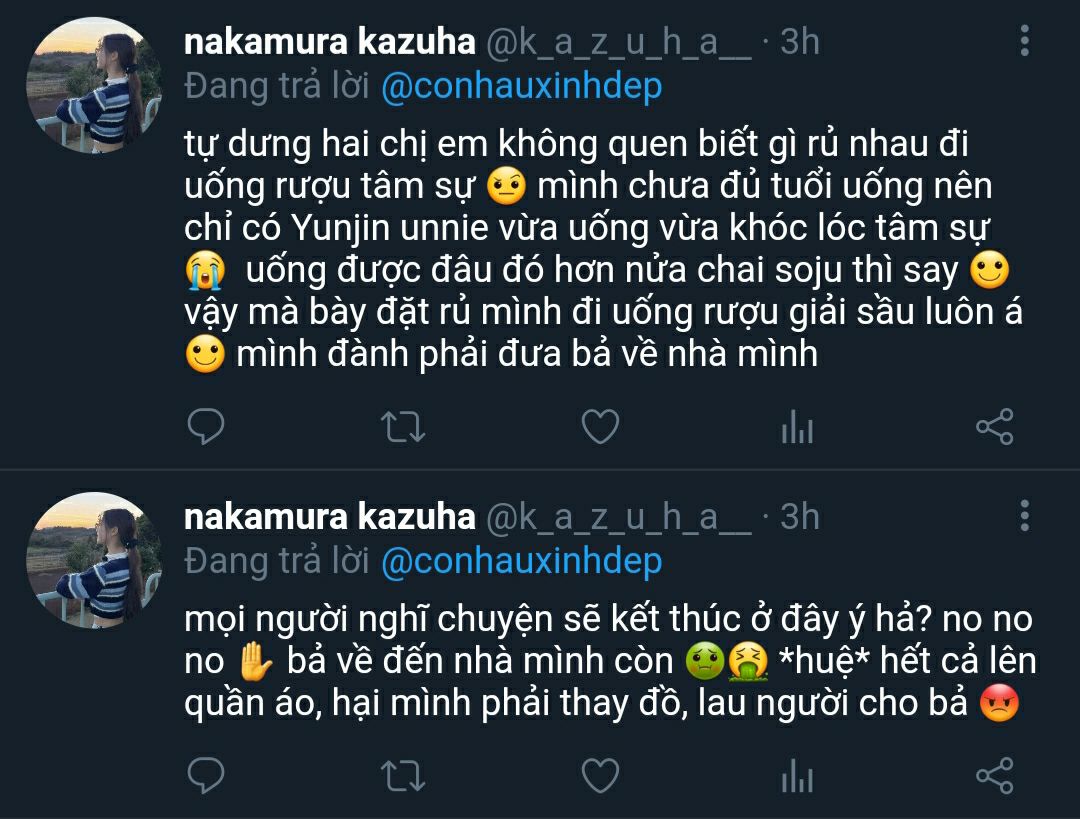The width and height of the screenshot is (1080, 819).
Task: Retweet the first tweet about Yunjin unnie
Action: click(x=405, y=427)
